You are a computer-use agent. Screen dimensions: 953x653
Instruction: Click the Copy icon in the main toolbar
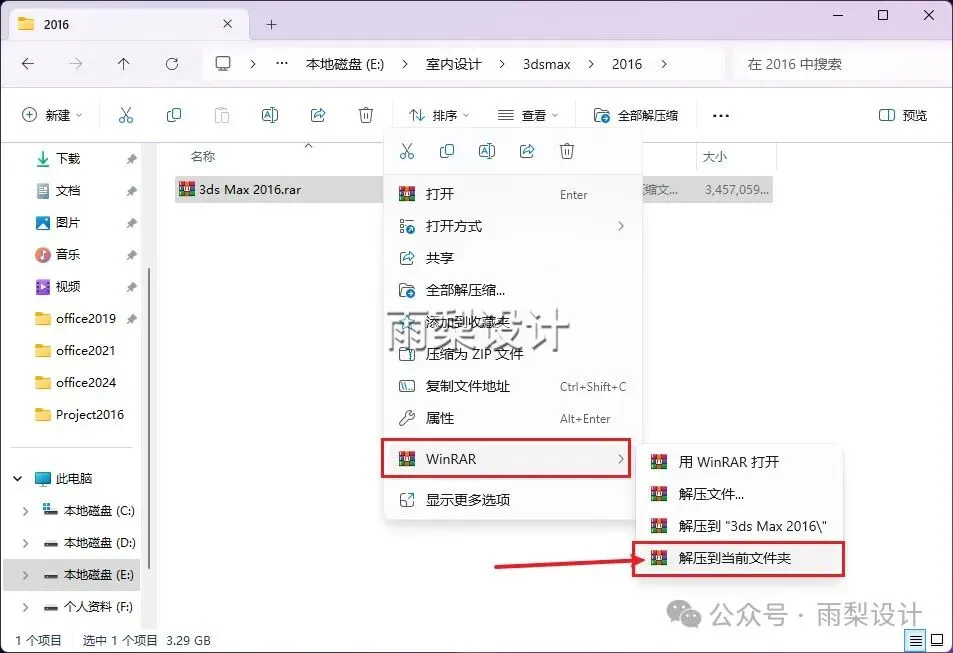pyautogui.click(x=174, y=115)
